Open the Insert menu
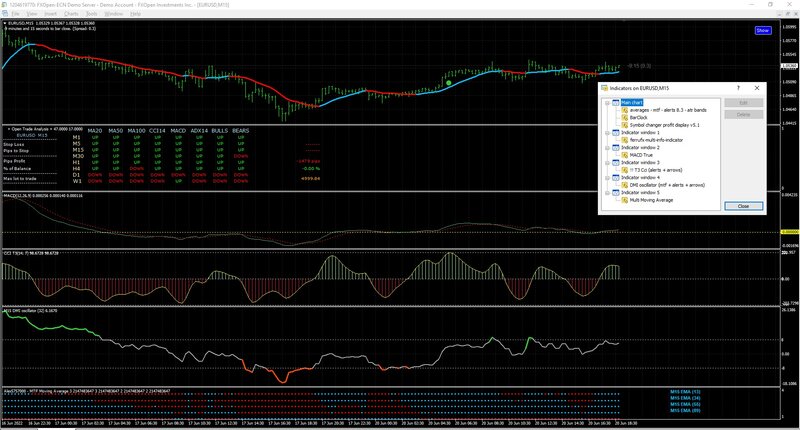This screenshot has height=430, width=800. [x=50, y=14]
